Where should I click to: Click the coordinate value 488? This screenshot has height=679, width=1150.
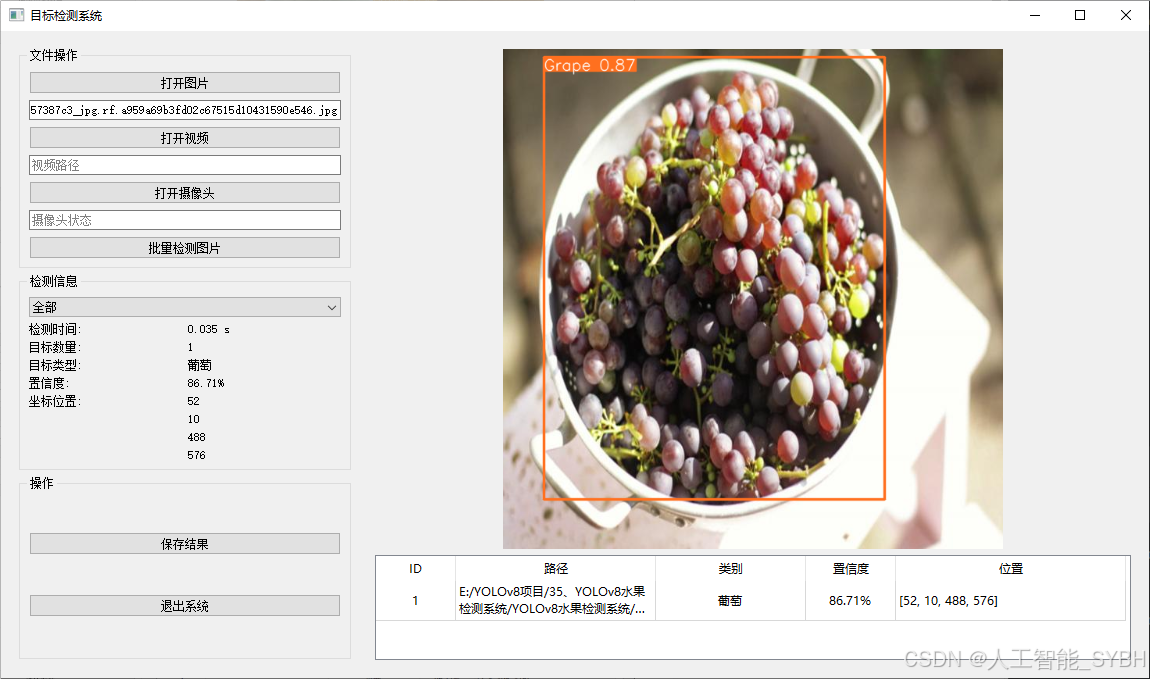click(x=197, y=437)
